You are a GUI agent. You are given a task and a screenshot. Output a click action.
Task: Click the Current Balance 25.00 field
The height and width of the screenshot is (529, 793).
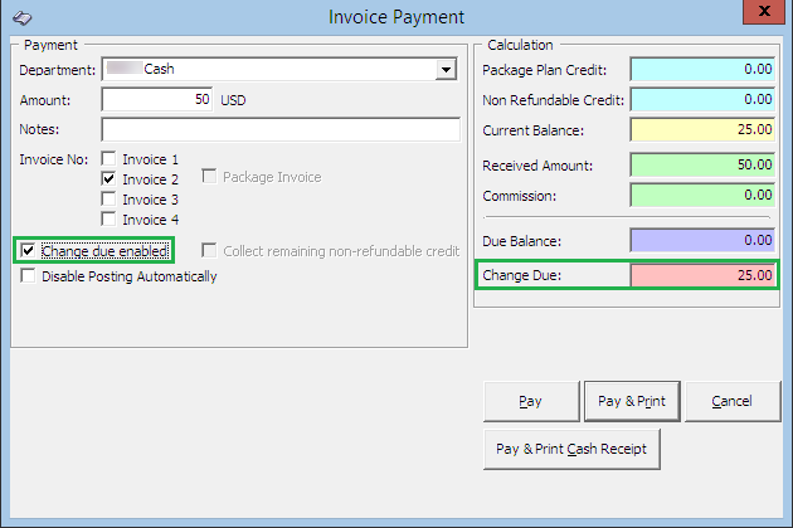click(702, 129)
